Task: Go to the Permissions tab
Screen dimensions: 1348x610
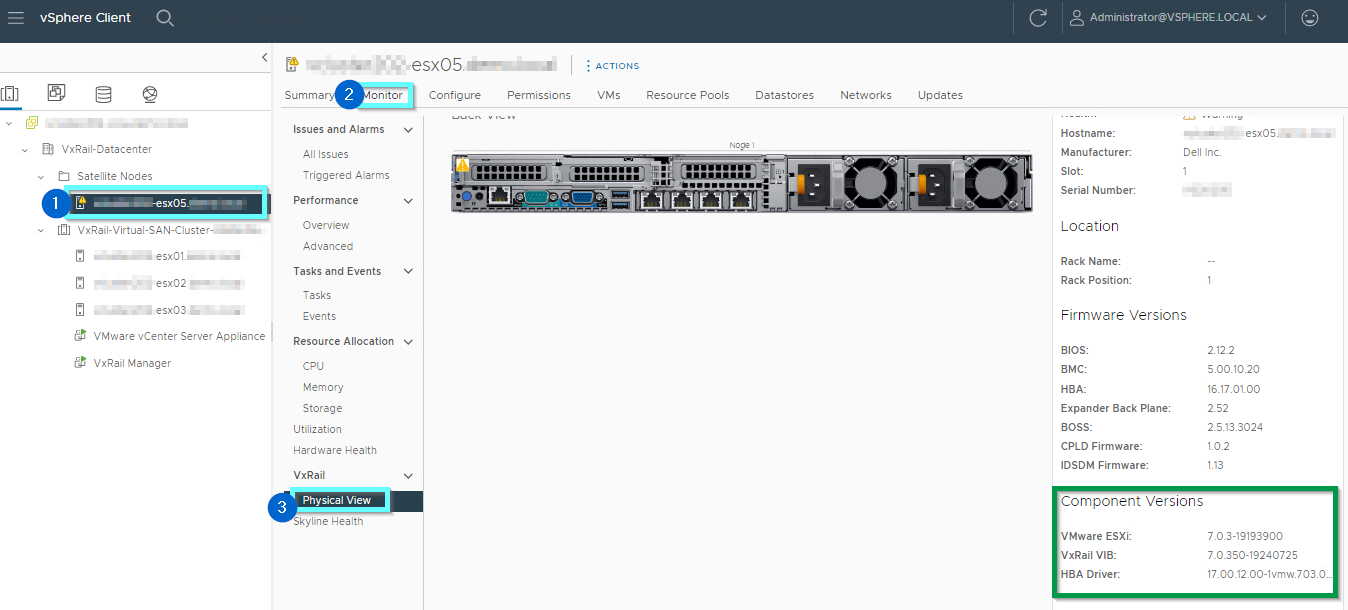Action: [x=539, y=95]
